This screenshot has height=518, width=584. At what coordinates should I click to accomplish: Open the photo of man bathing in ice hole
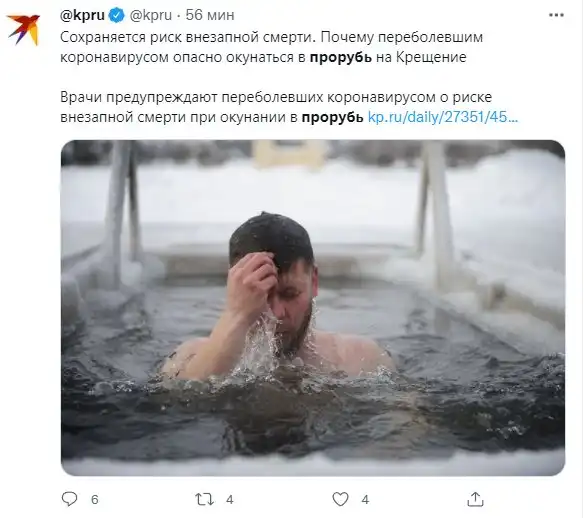[x=313, y=308]
